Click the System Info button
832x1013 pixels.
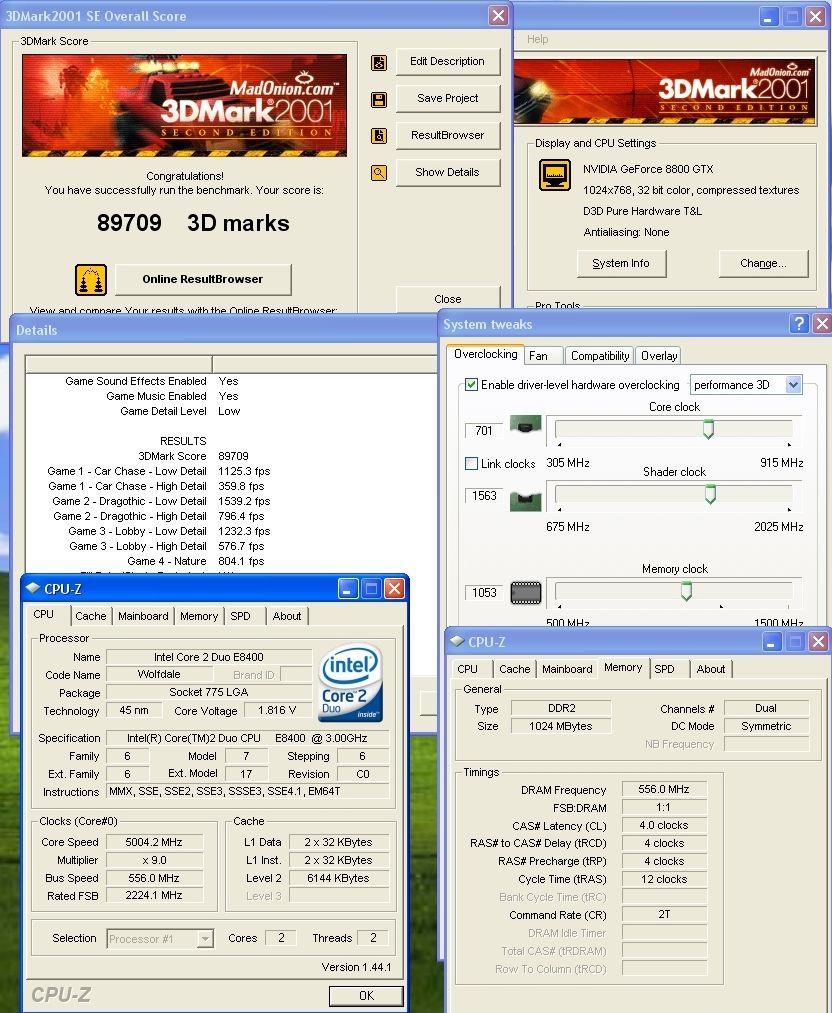[x=621, y=263]
